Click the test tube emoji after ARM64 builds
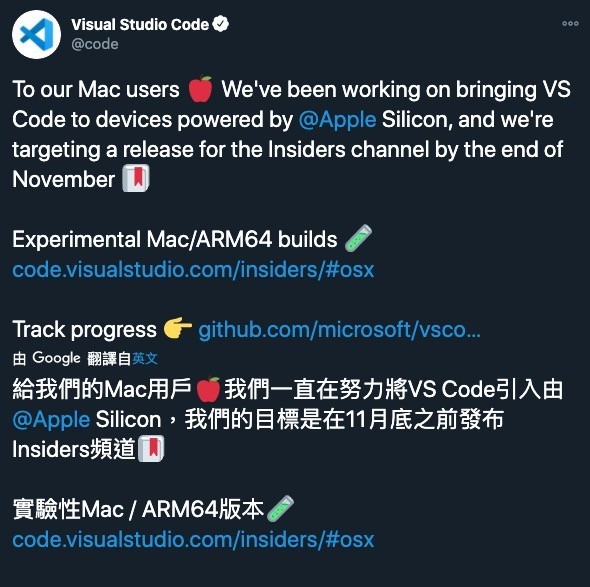 pos(358,238)
